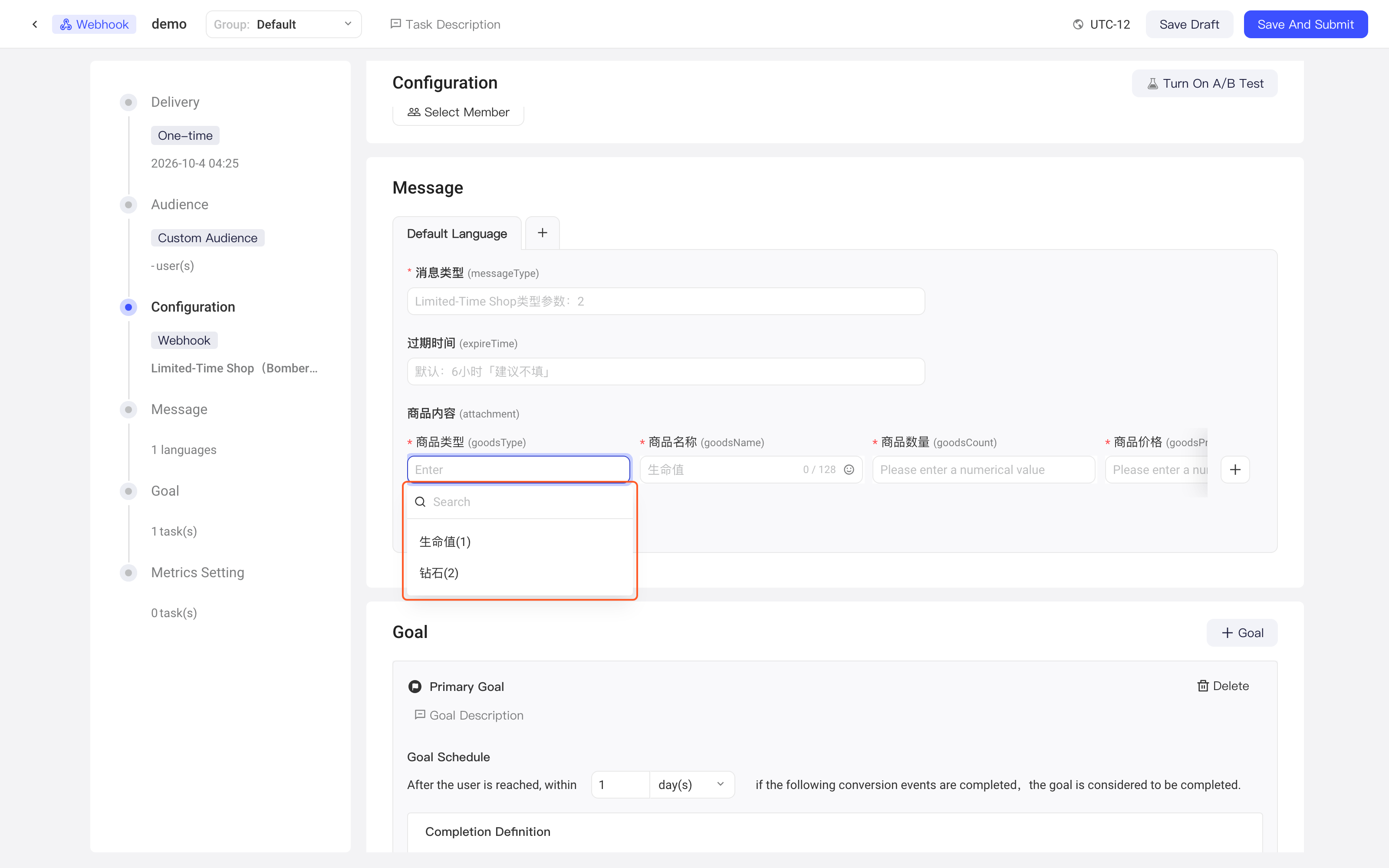Focus the messageType input field
1389x868 pixels.
666,301
